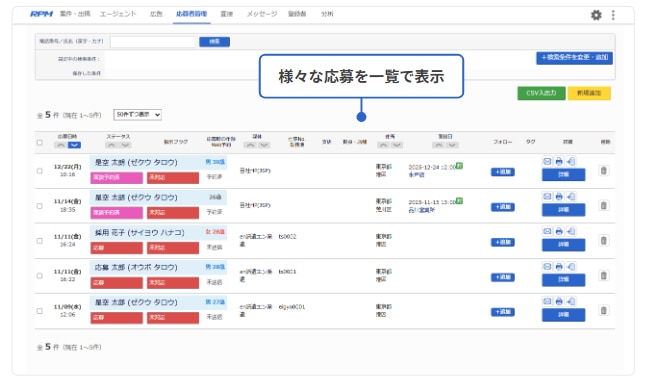
Task: Open applicant name 応募 太郎 (オウボ タロウ)
Action: 136,267
